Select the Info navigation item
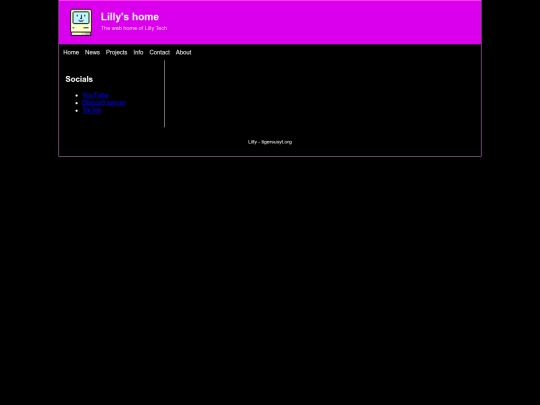This screenshot has width=540, height=405. pyautogui.click(x=138, y=52)
